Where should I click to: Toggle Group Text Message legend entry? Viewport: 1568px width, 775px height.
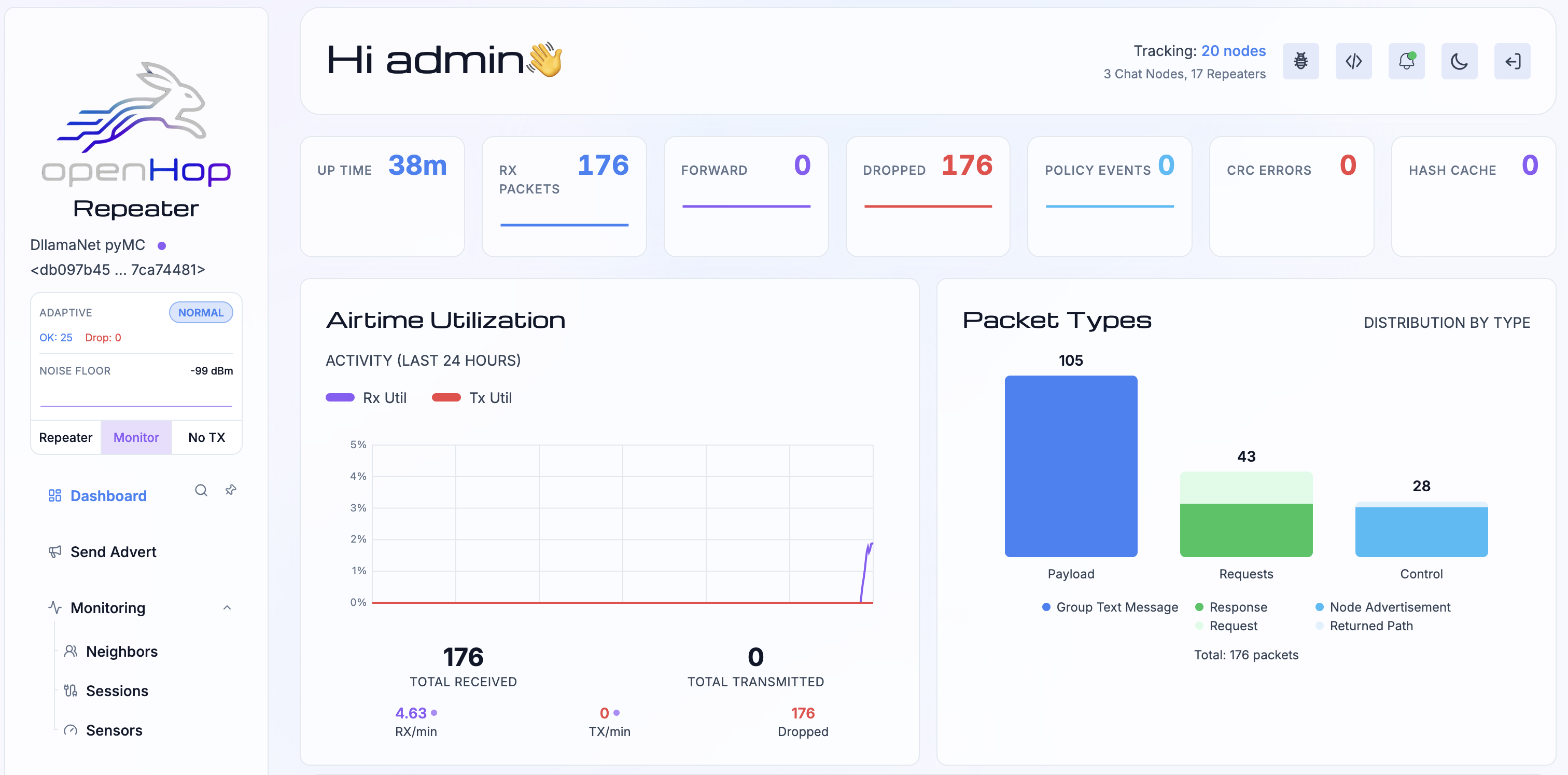[1110, 607]
